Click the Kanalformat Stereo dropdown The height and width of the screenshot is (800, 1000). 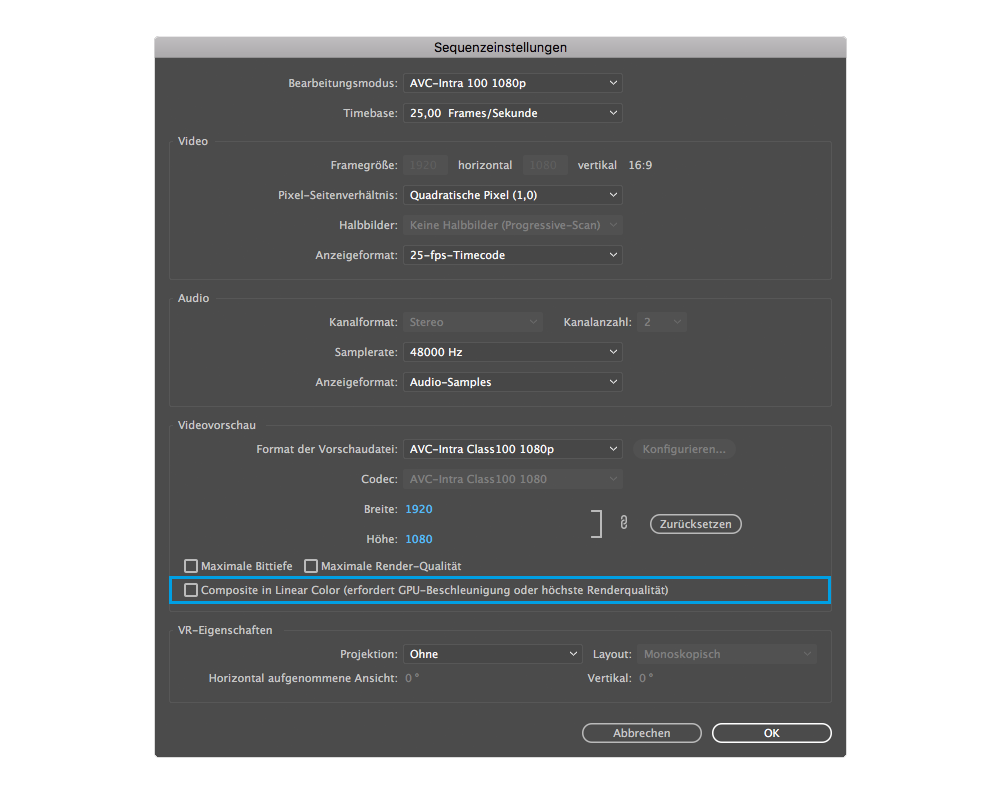(x=472, y=322)
